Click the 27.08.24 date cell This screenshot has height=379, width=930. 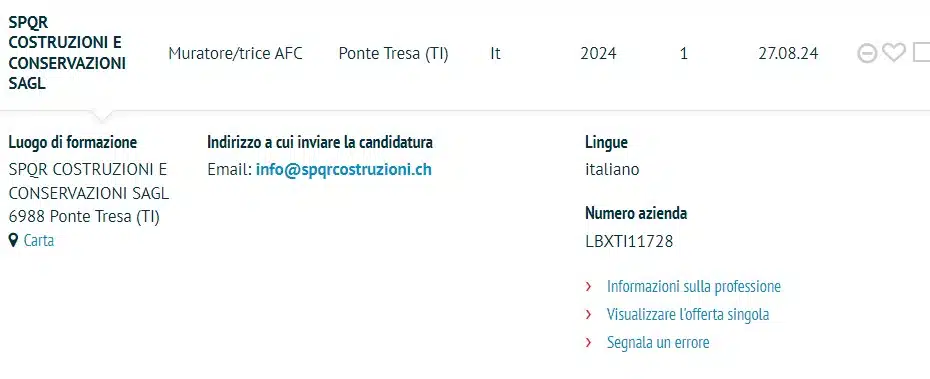[788, 53]
